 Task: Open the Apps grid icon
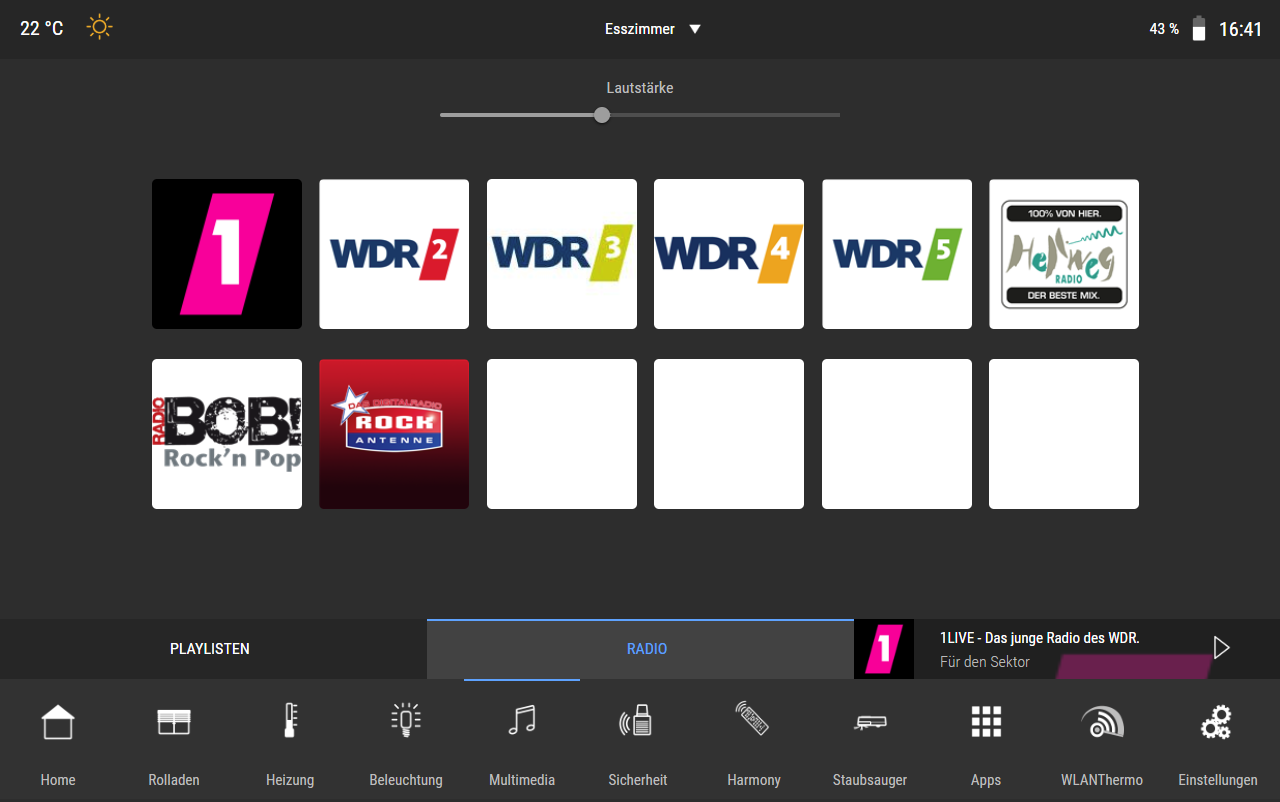986,722
